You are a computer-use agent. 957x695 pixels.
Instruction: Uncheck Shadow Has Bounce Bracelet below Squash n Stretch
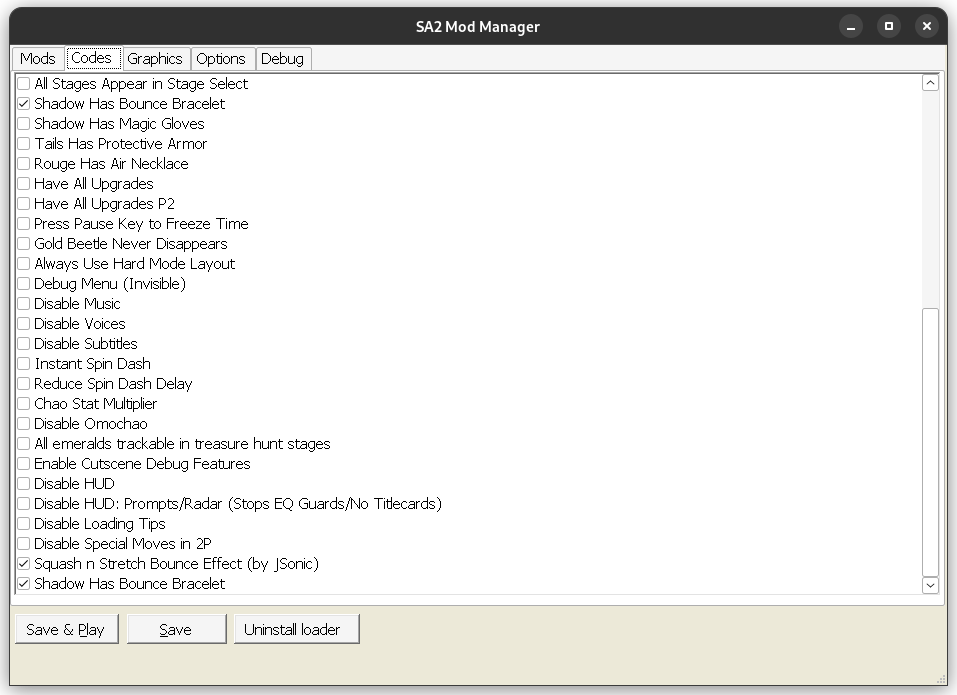pos(24,584)
